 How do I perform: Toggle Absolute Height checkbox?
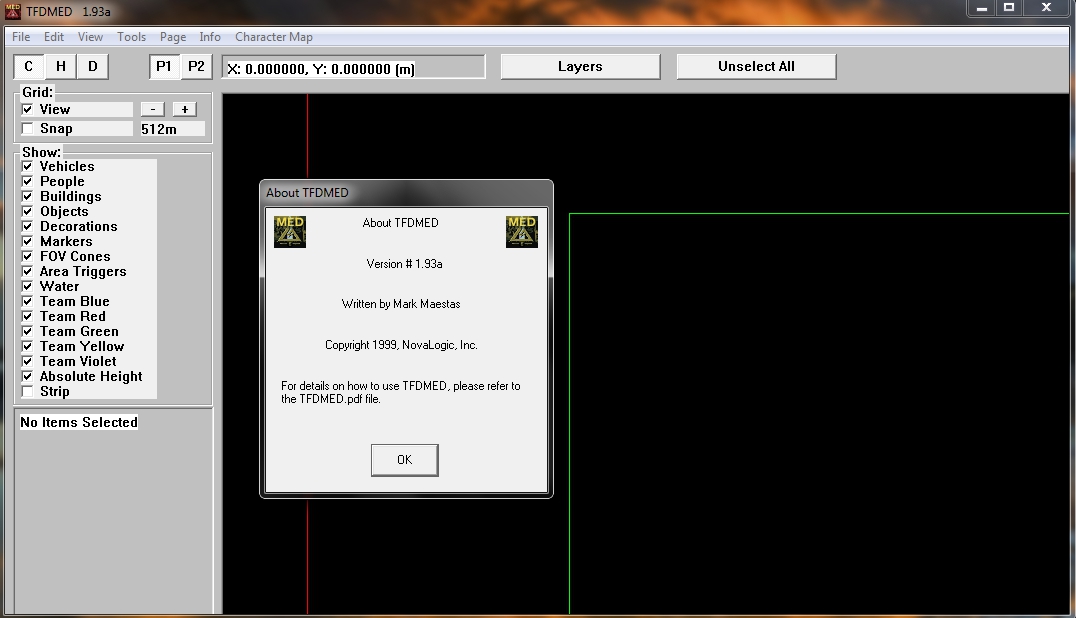pyautogui.click(x=27, y=377)
